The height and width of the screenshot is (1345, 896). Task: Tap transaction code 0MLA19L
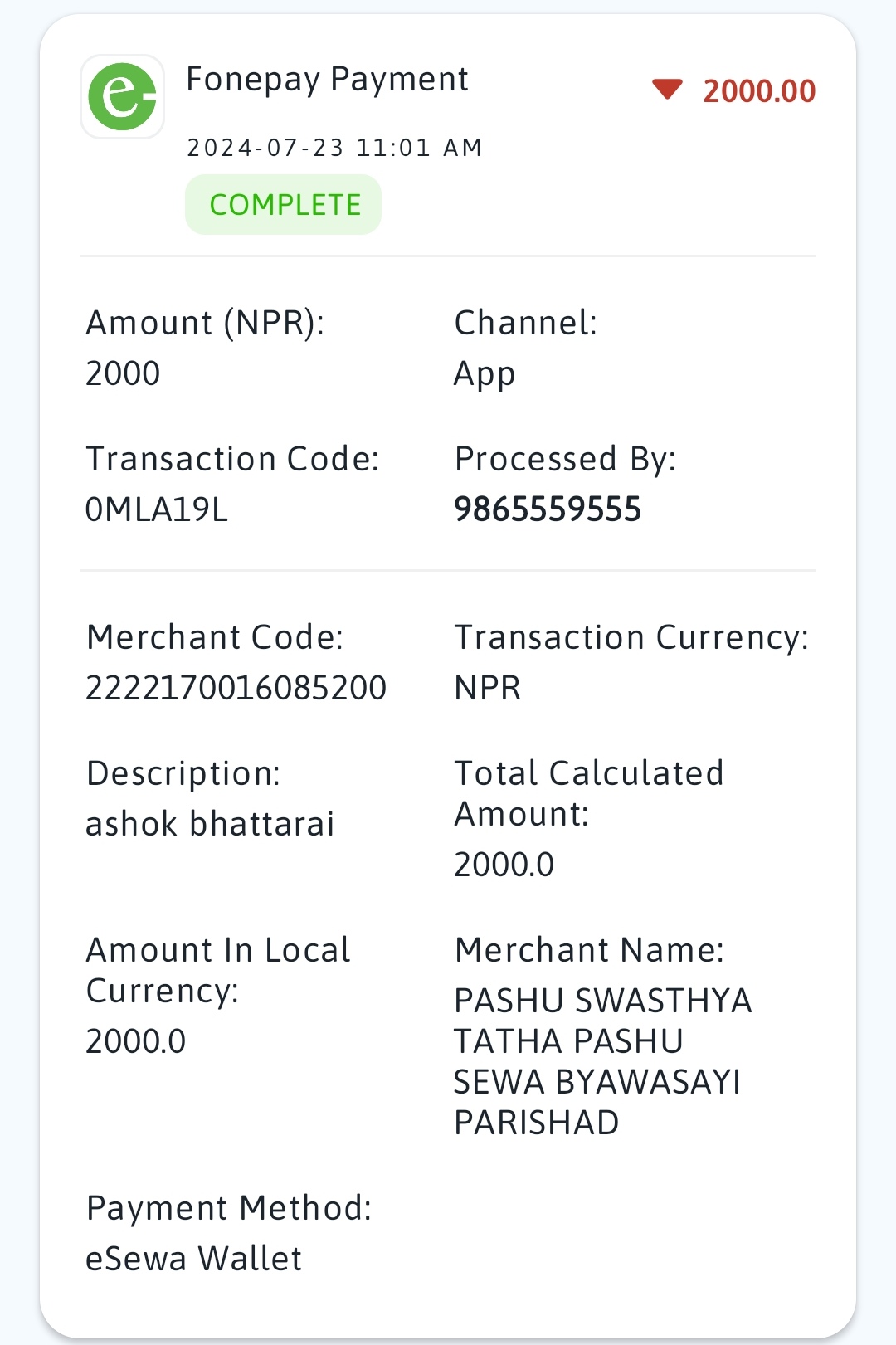pos(156,509)
